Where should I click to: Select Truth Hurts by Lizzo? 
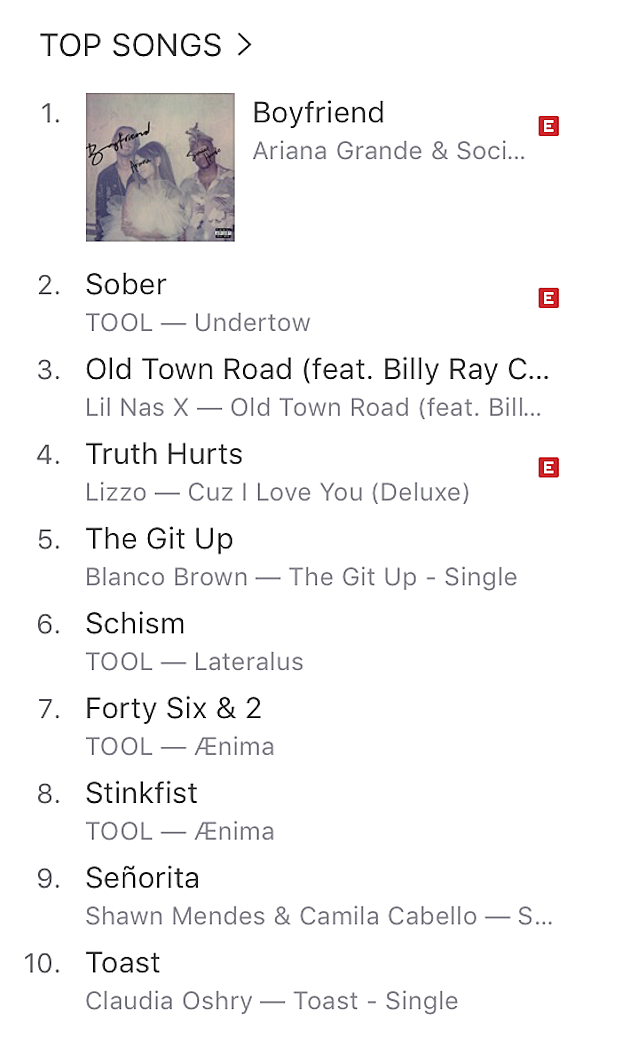coord(164,454)
